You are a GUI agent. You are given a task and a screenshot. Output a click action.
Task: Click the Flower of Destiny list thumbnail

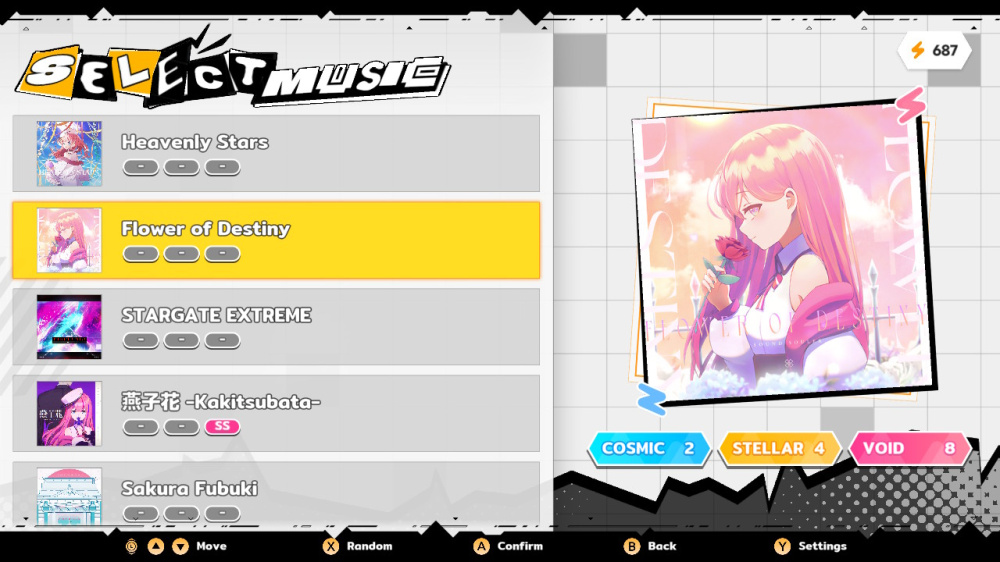(x=69, y=240)
